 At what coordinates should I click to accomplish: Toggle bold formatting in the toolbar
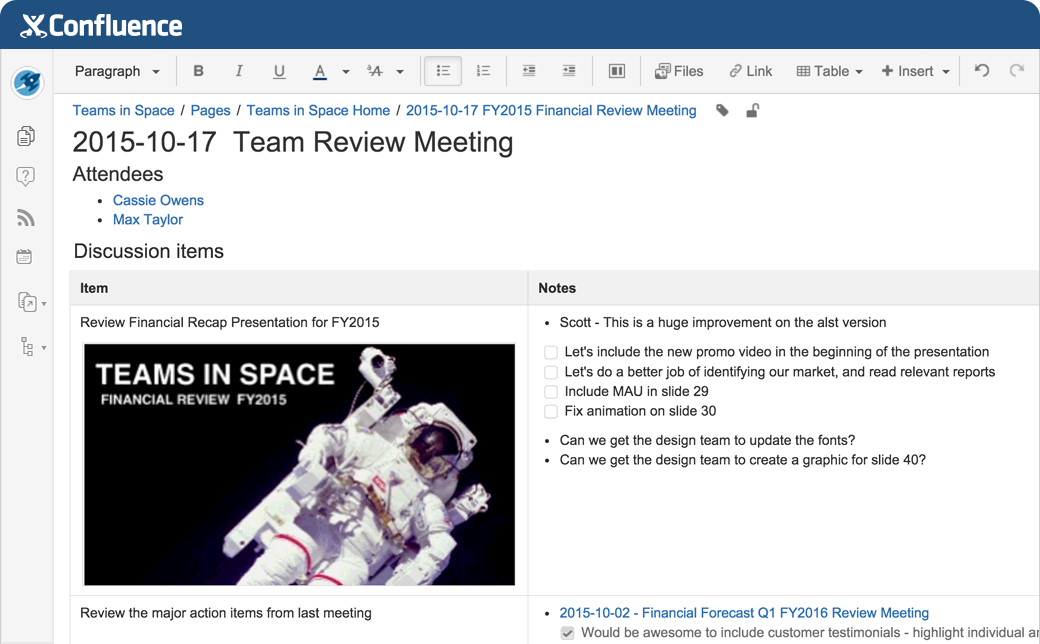[198, 71]
